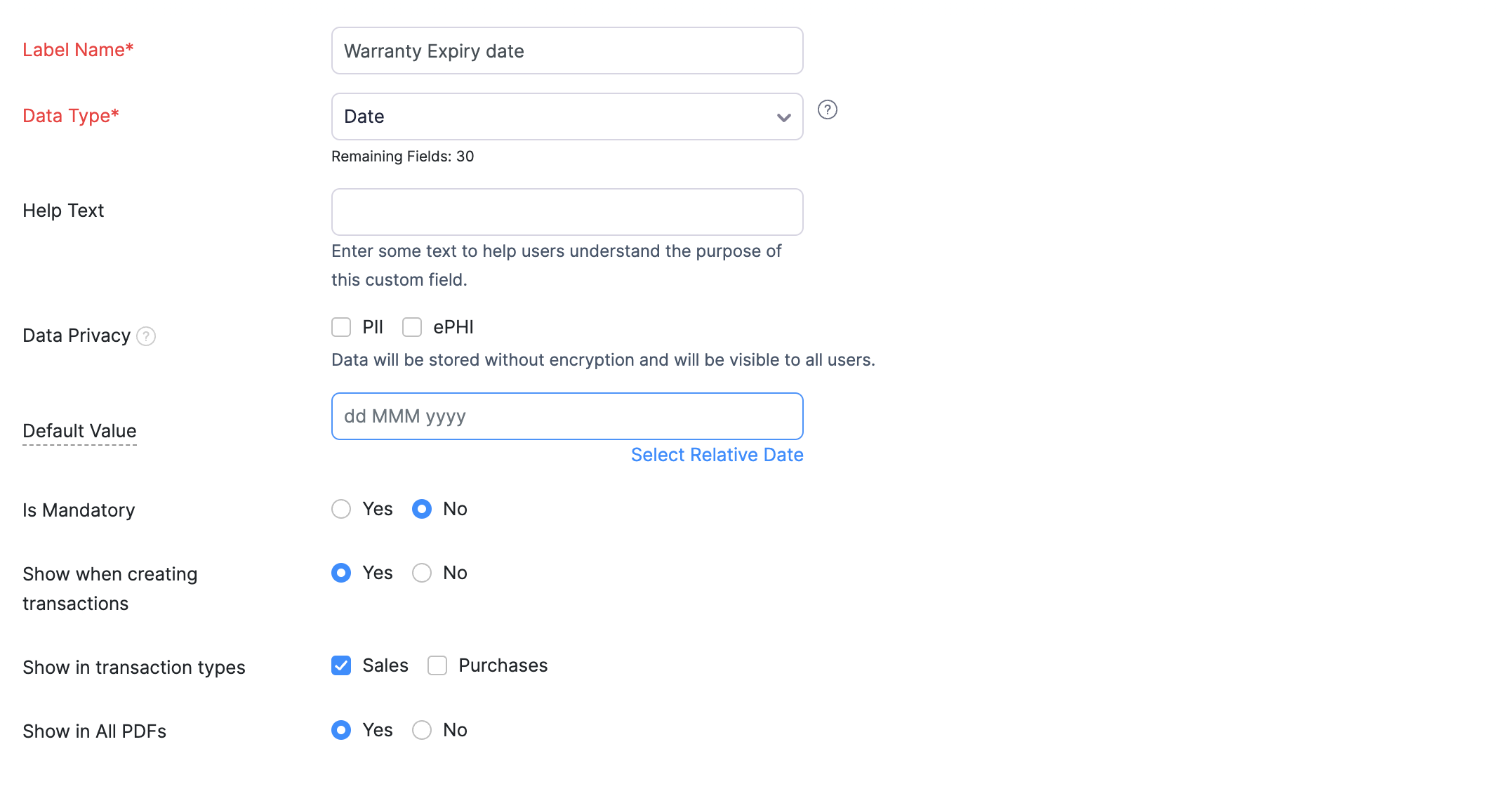1512x803 pixels.
Task: Open the Select Relative Date link
Action: [x=717, y=455]
